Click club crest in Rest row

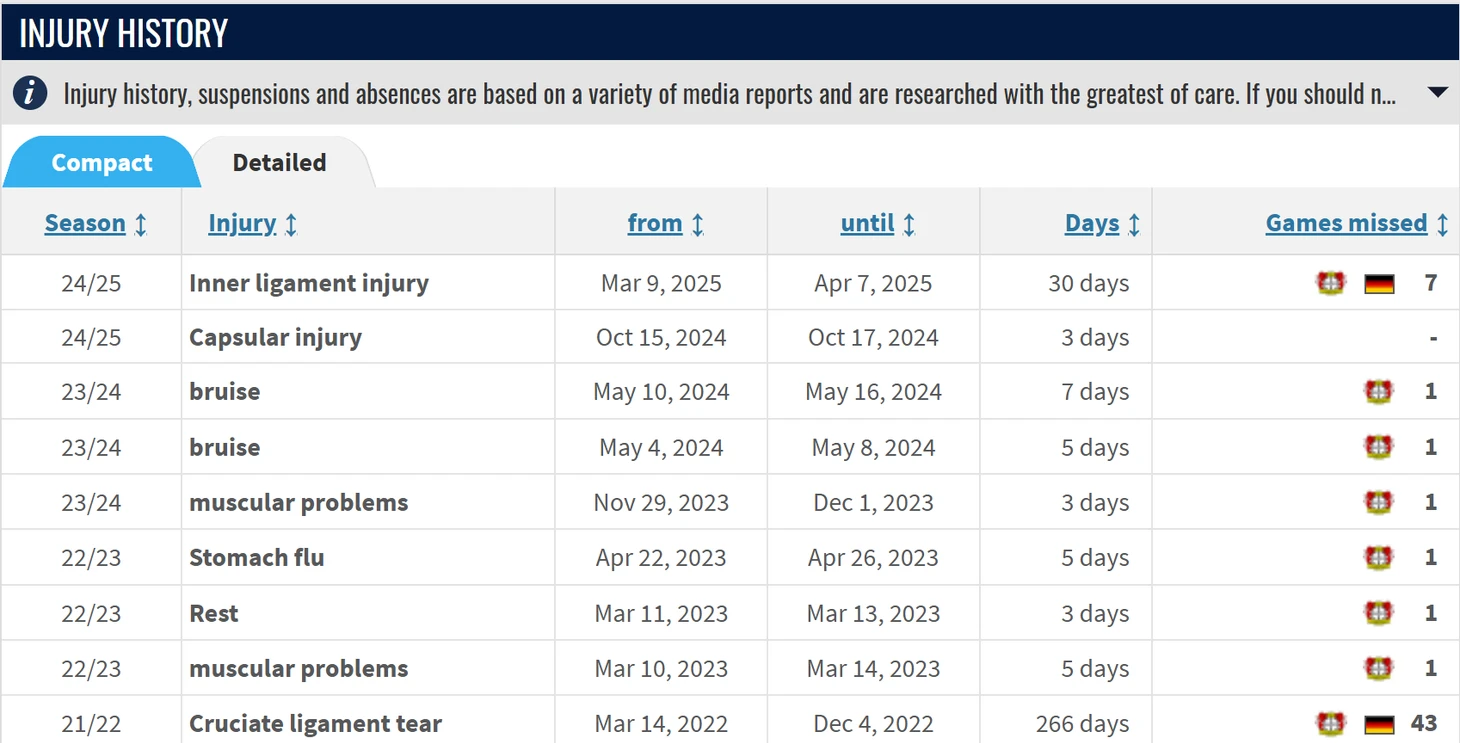pyautogui.click(x=1379, y=613)
